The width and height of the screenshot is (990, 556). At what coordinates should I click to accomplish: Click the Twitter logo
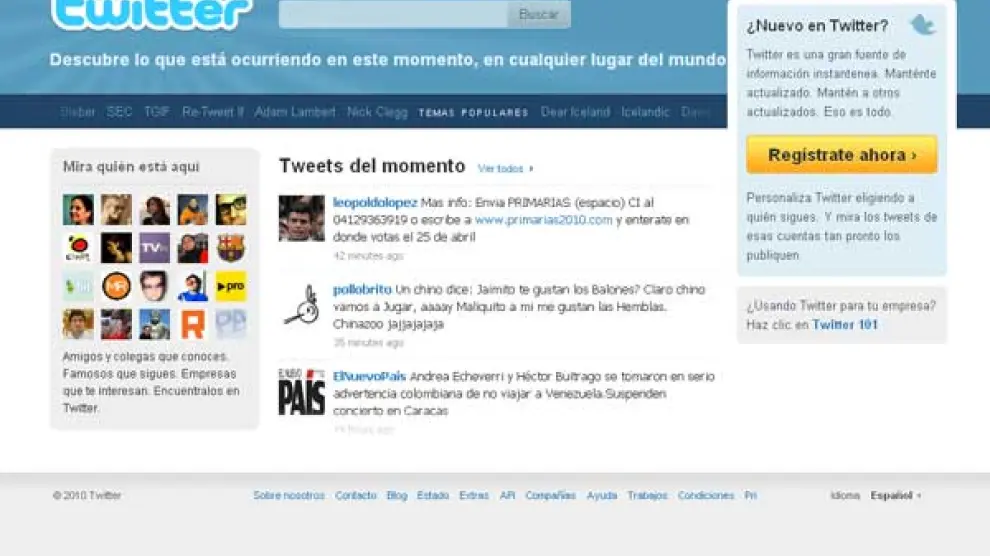pos(150,14)
